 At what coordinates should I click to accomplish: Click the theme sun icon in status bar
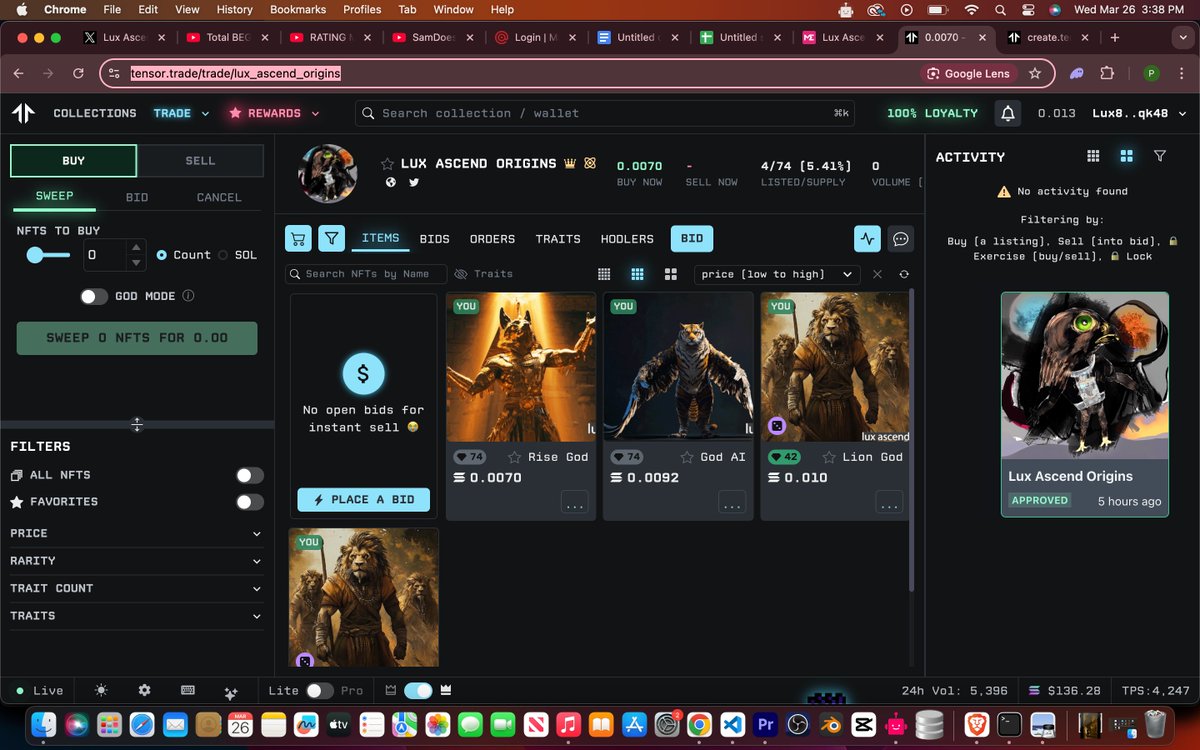point(101,690)
